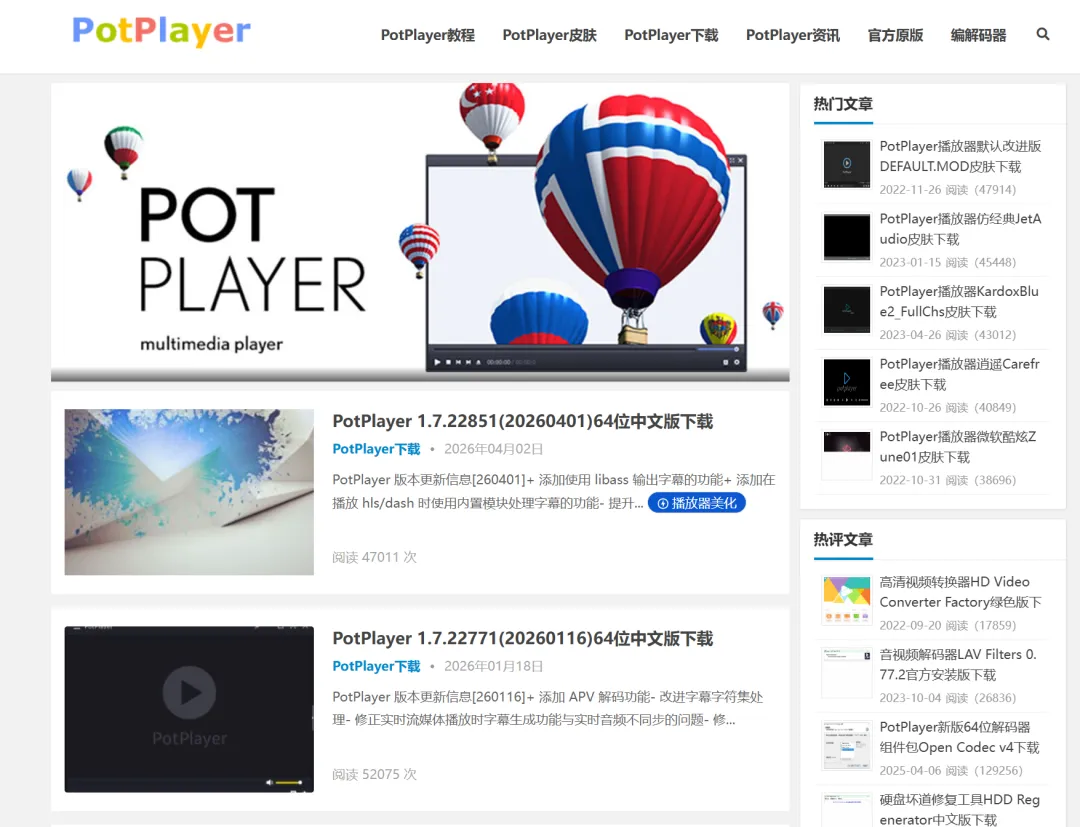1080x827 pixels.
Task: Click the text 阅读 52075 次
Action: [375, 774]
